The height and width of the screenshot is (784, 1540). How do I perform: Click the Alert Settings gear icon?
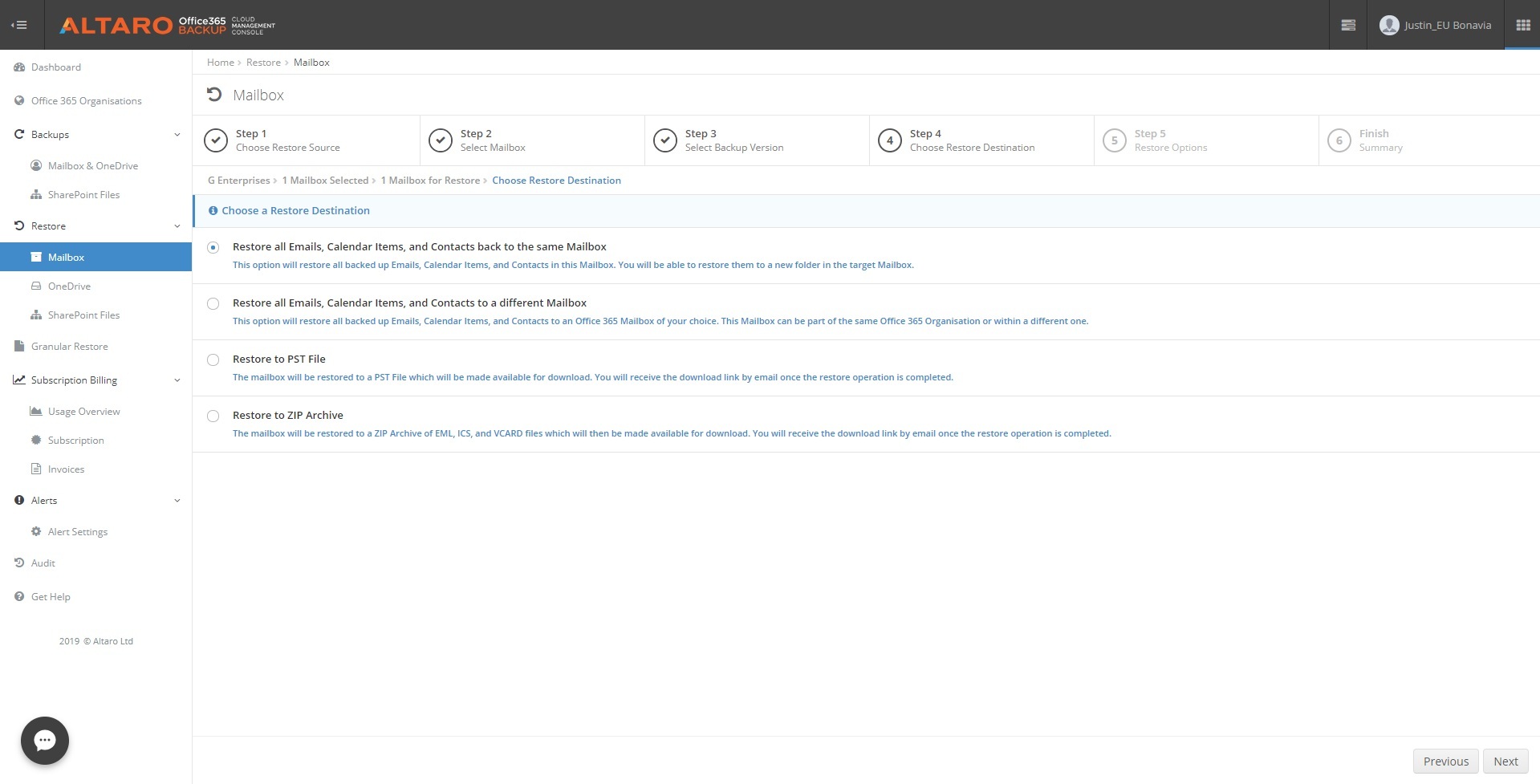36,532
